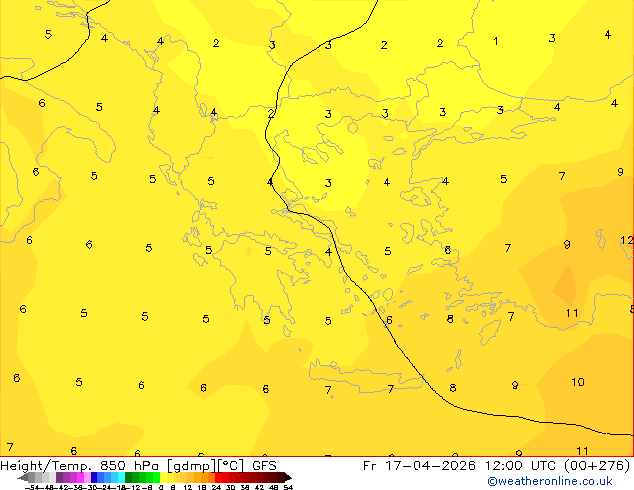Click the 'GFS' model label

coord(264,466)
